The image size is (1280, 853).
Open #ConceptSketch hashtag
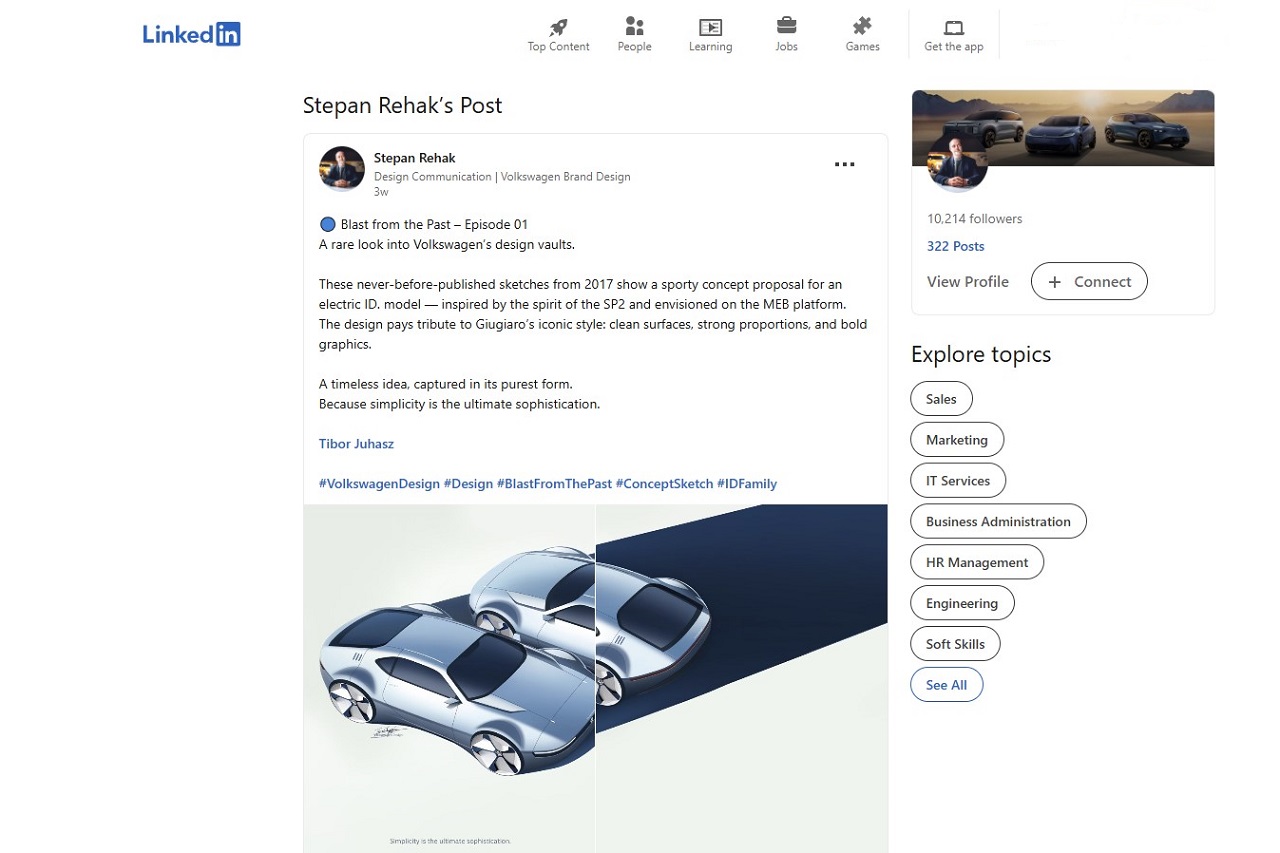coord(664,484)
